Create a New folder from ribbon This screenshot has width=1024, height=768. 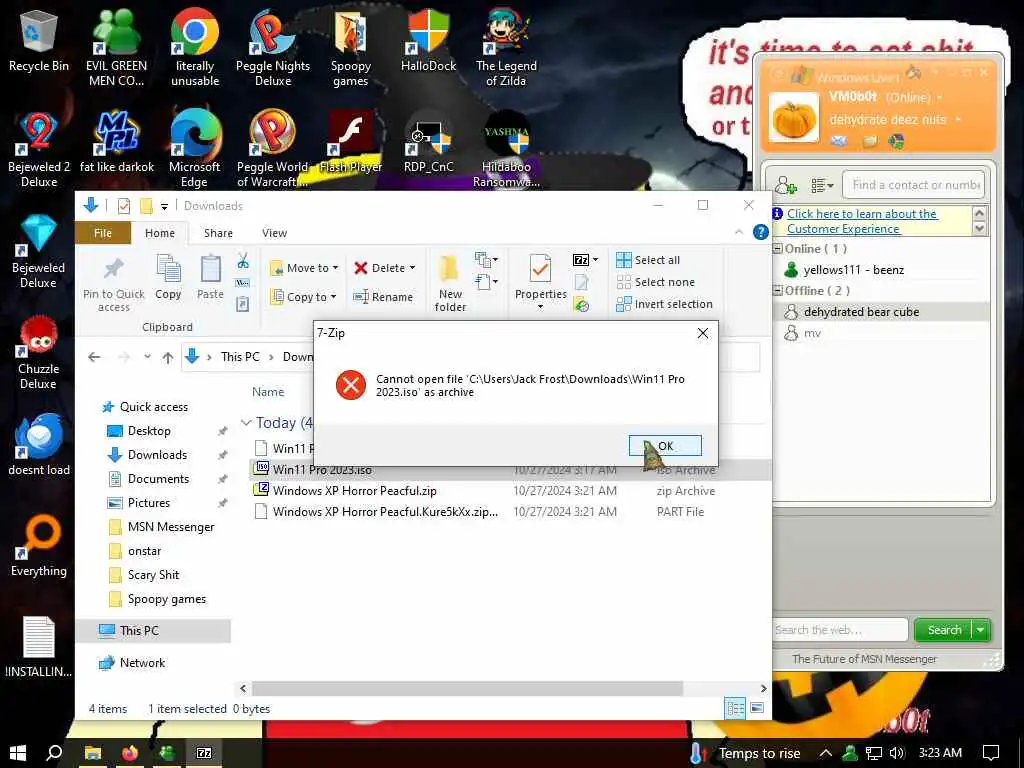pyautogui.click(x=450, y=283)
